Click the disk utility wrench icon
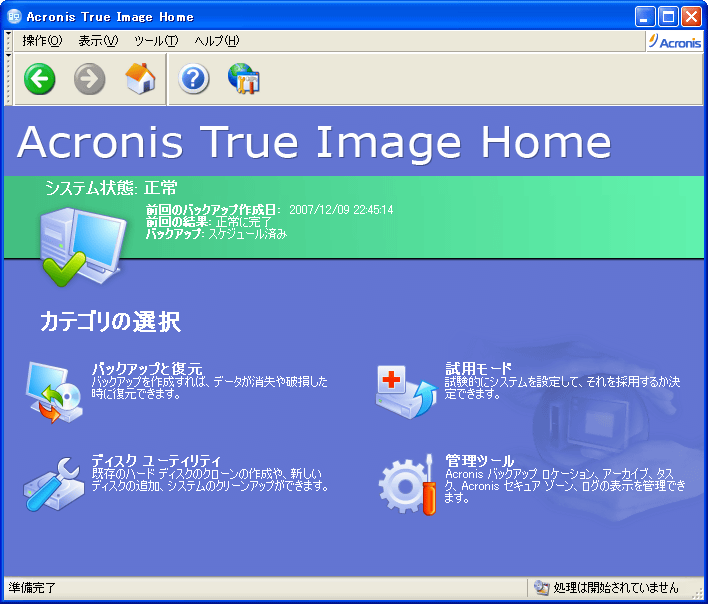The image size is (708, 604). [x=54, y=484]
